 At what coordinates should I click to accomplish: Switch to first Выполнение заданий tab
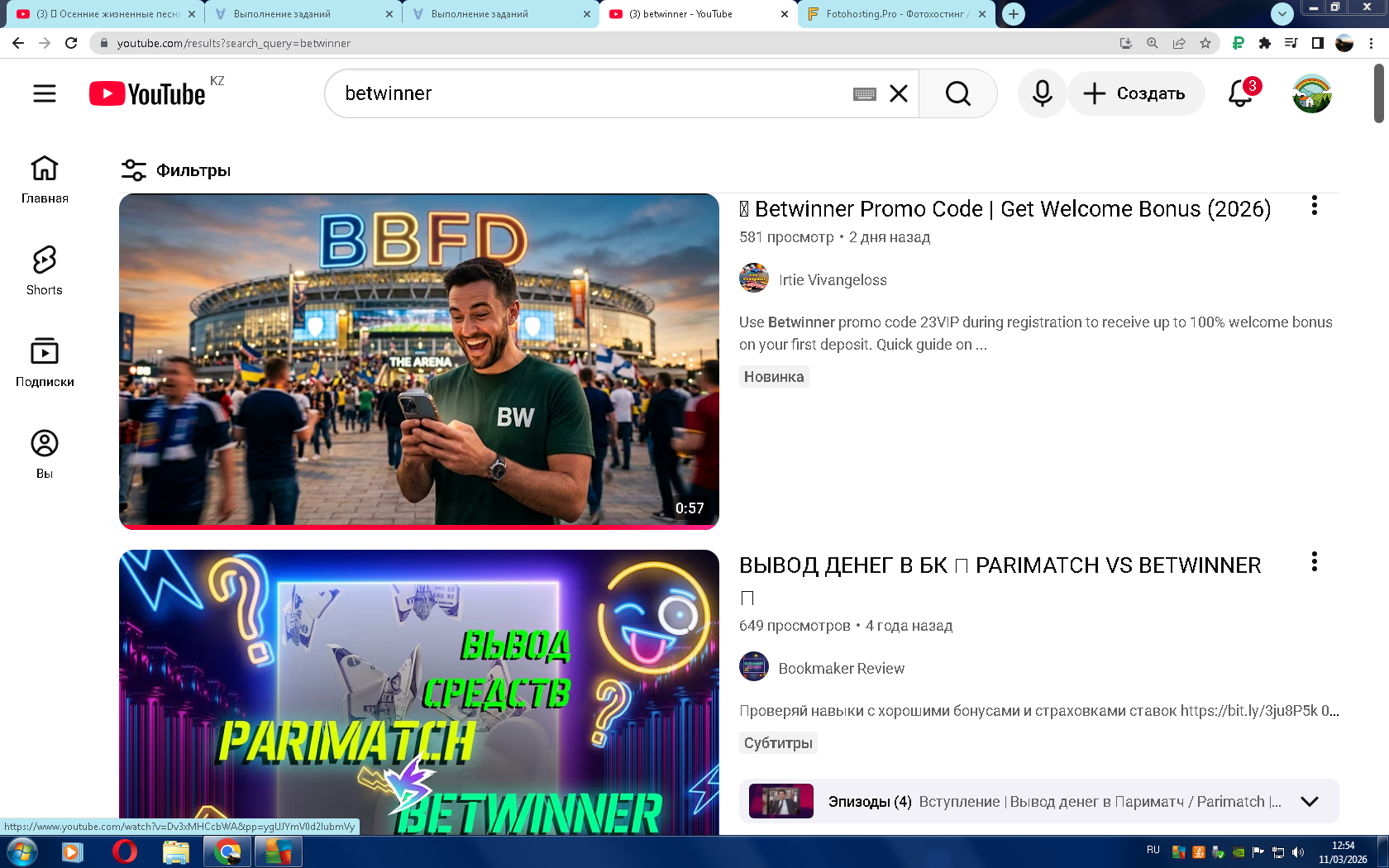tap(303, 14)
